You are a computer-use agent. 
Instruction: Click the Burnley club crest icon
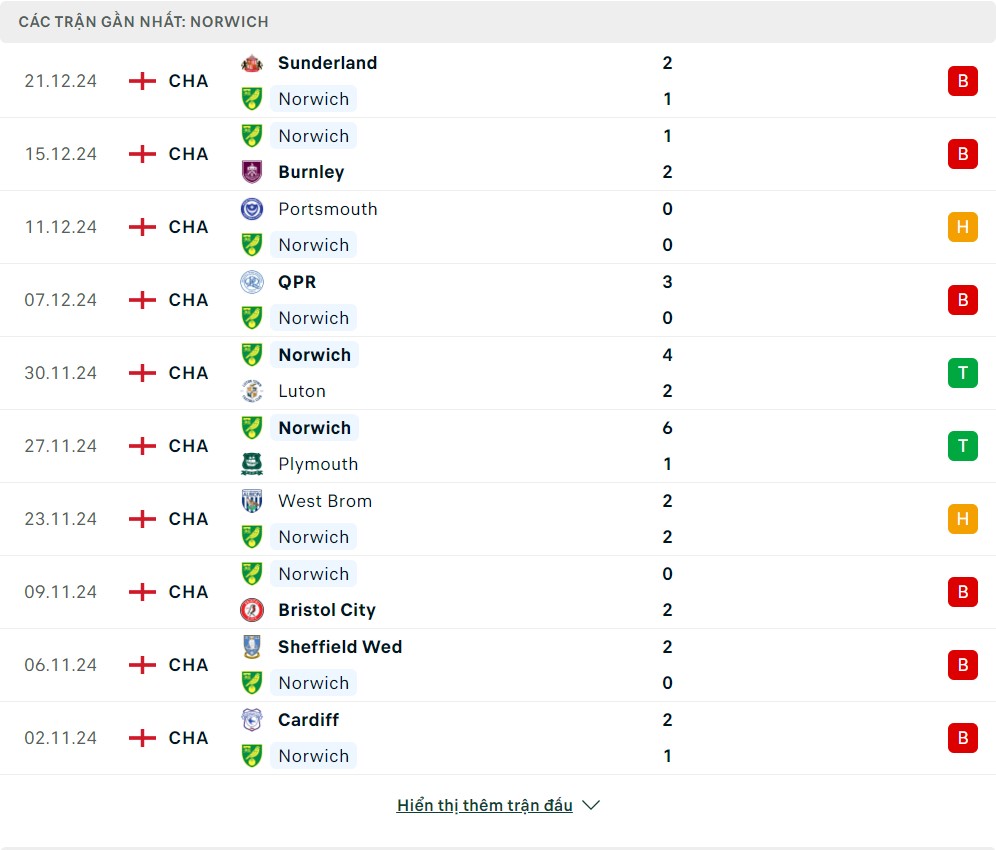[x=252, y=172]
